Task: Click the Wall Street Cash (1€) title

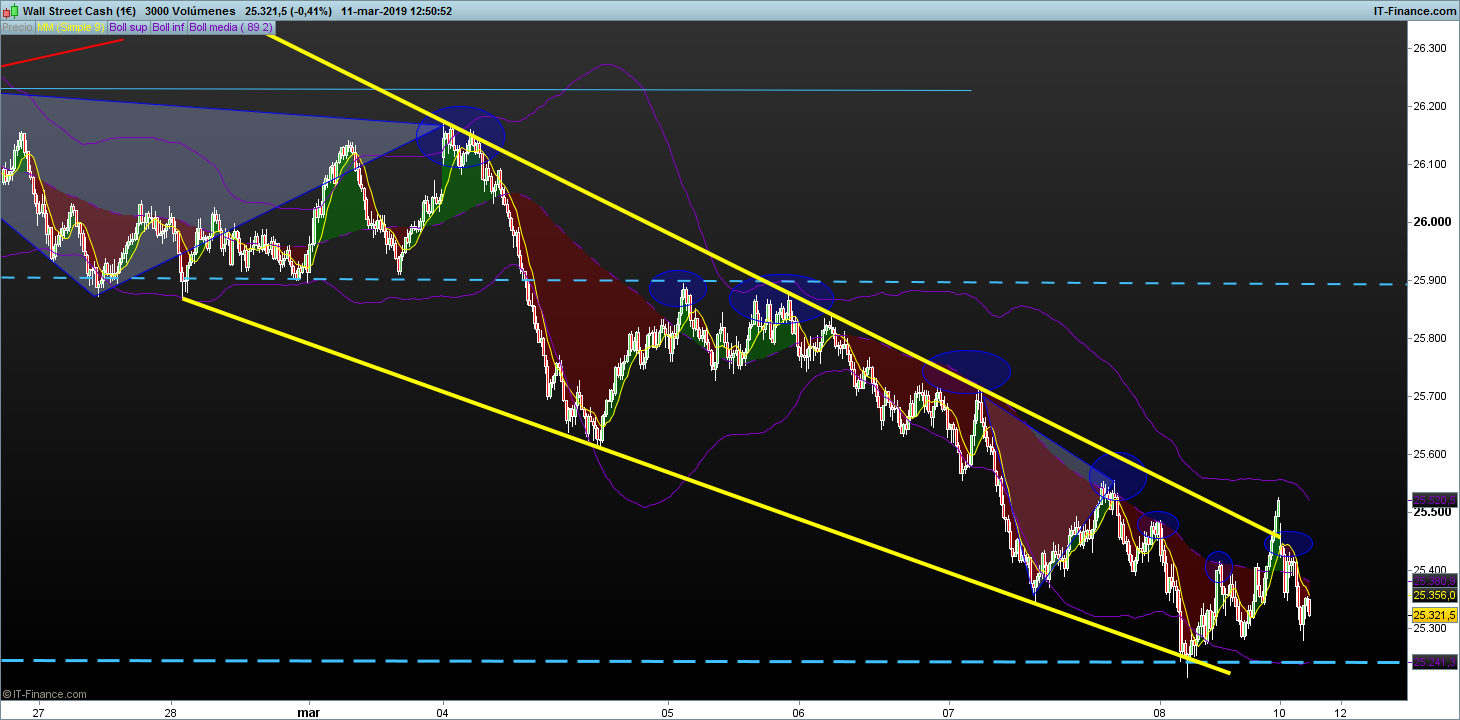Action: [x=79, y=11]
